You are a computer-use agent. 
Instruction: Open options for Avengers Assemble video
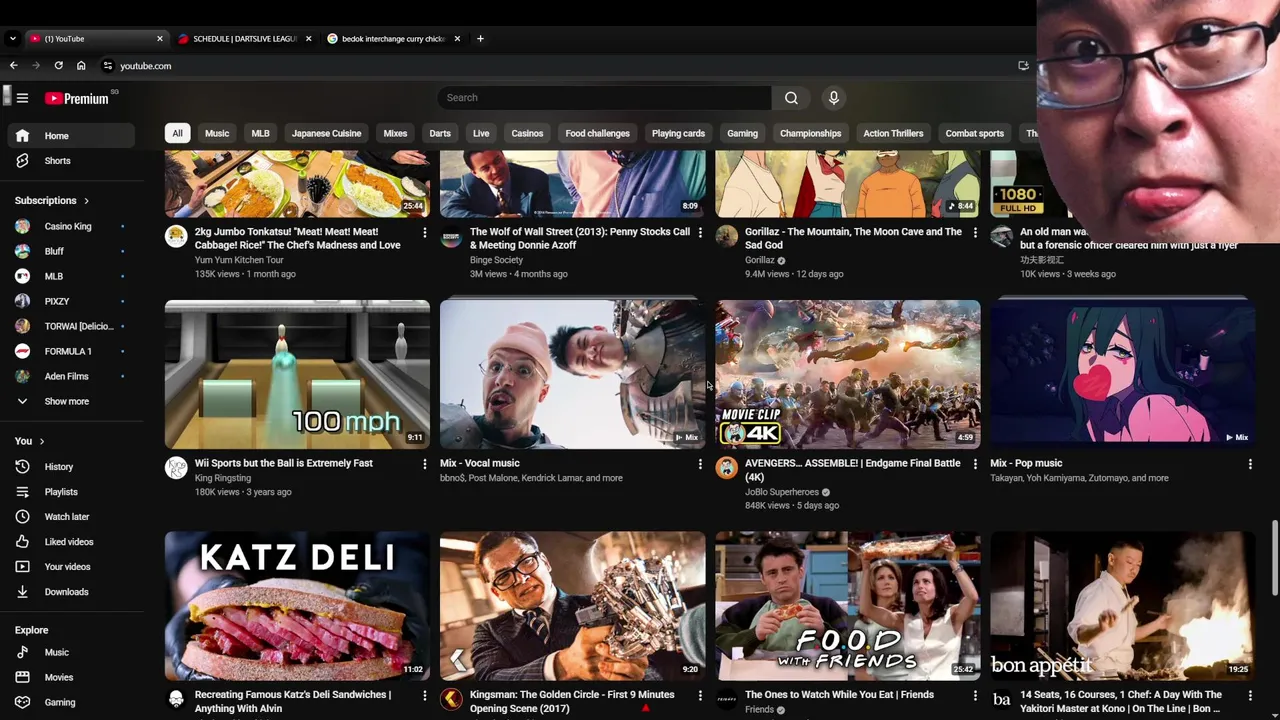tap(975, 464)
